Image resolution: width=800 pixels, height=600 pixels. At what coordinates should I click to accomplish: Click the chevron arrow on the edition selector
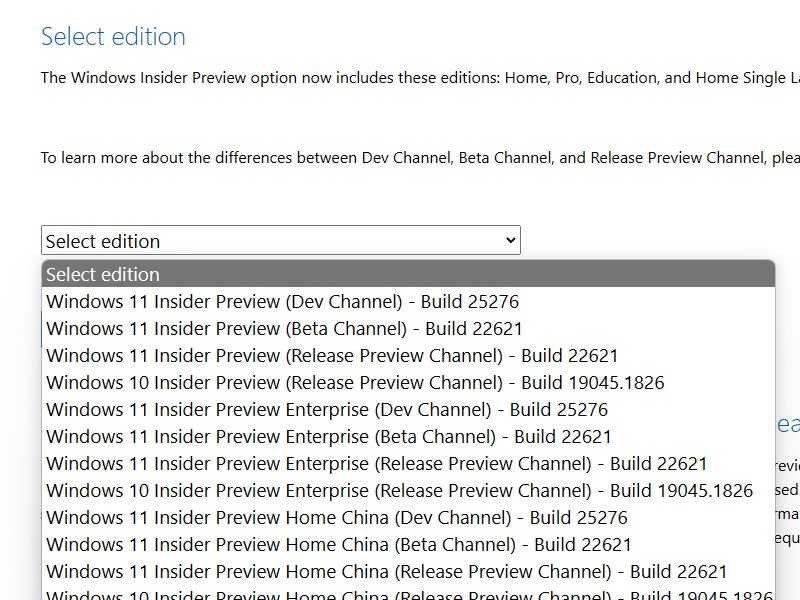click(510, 240)
